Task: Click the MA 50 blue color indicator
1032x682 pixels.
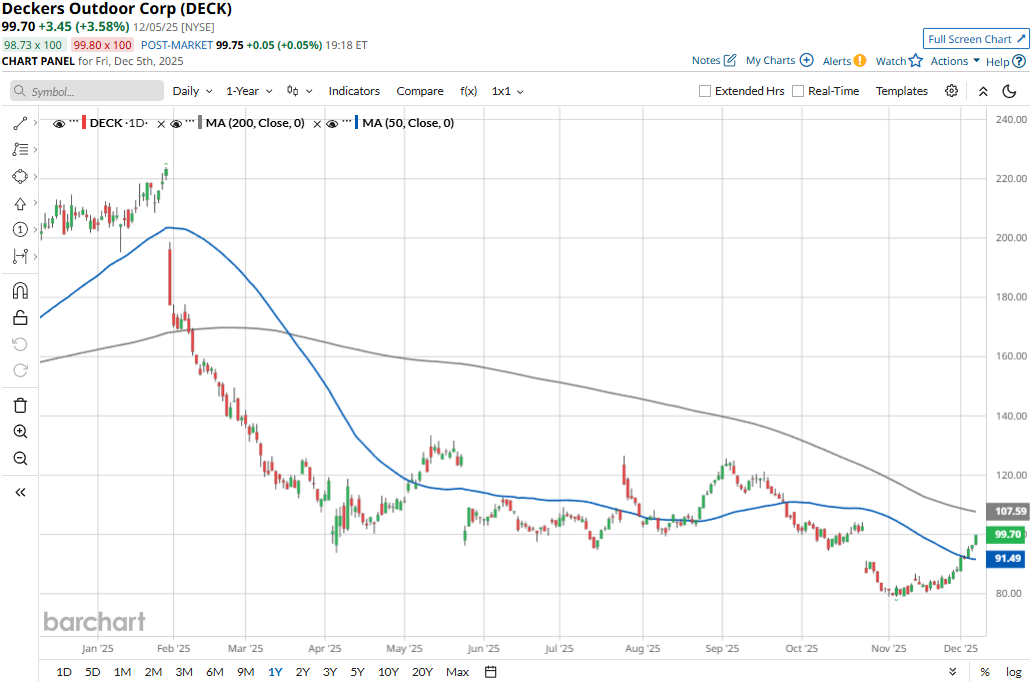Action: [356, 123]
